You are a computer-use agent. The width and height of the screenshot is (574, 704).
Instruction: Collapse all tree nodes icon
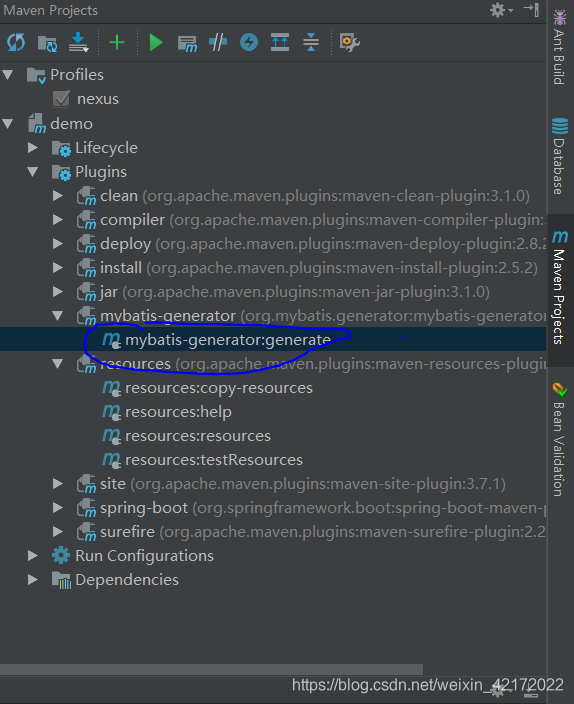[311, 43]
